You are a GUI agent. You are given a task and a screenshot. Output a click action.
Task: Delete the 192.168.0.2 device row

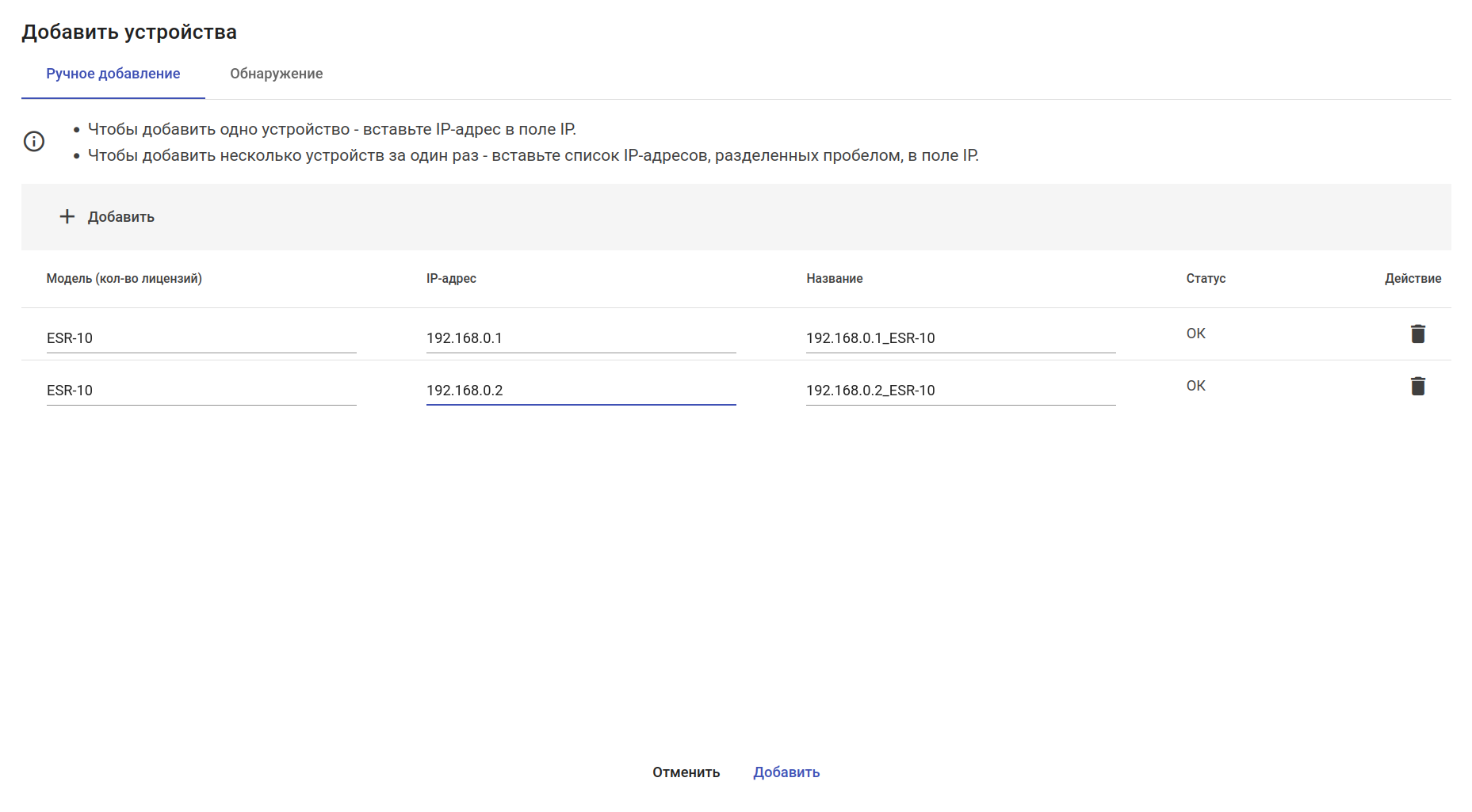click(1417, 386)
